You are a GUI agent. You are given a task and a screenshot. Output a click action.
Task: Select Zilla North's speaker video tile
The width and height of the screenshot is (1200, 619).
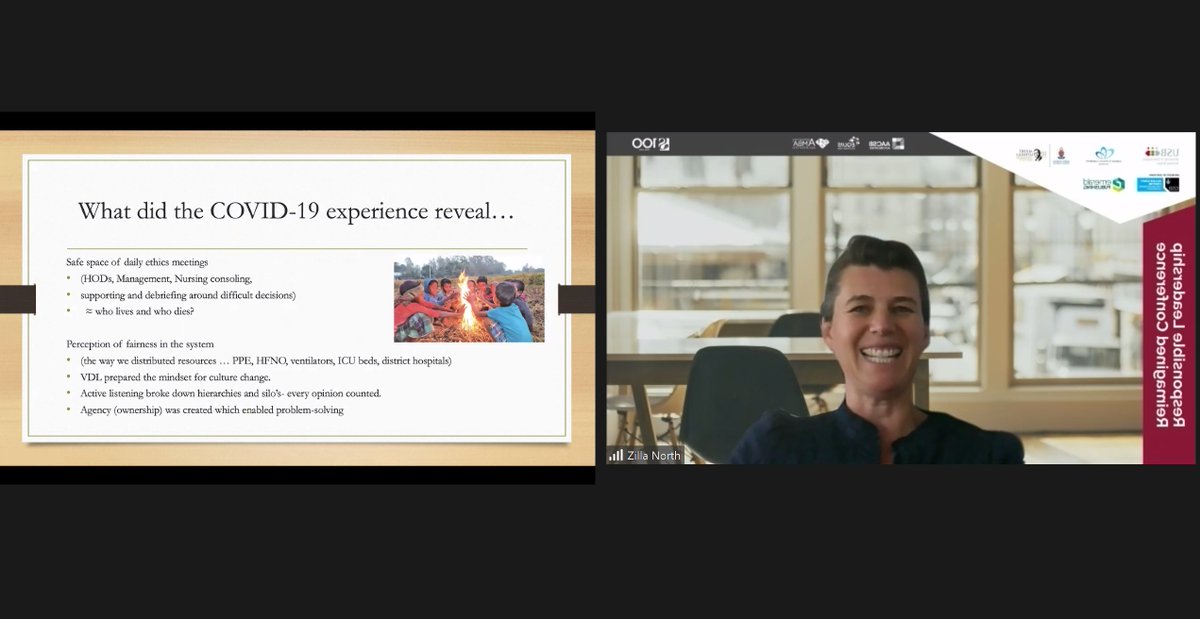pyautogui.click(x=901, y=298)
